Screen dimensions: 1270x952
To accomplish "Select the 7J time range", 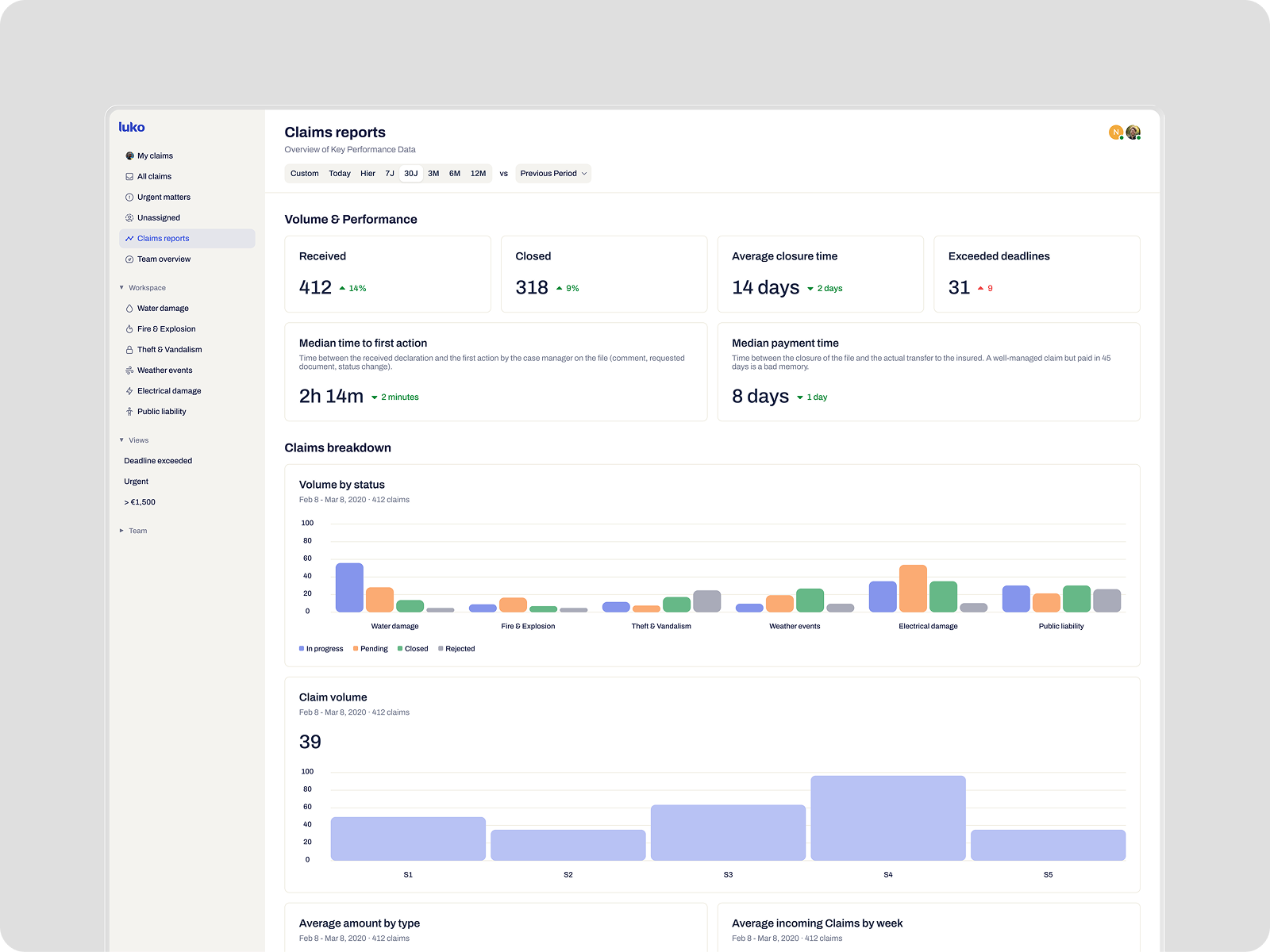I will click(390, 174).
